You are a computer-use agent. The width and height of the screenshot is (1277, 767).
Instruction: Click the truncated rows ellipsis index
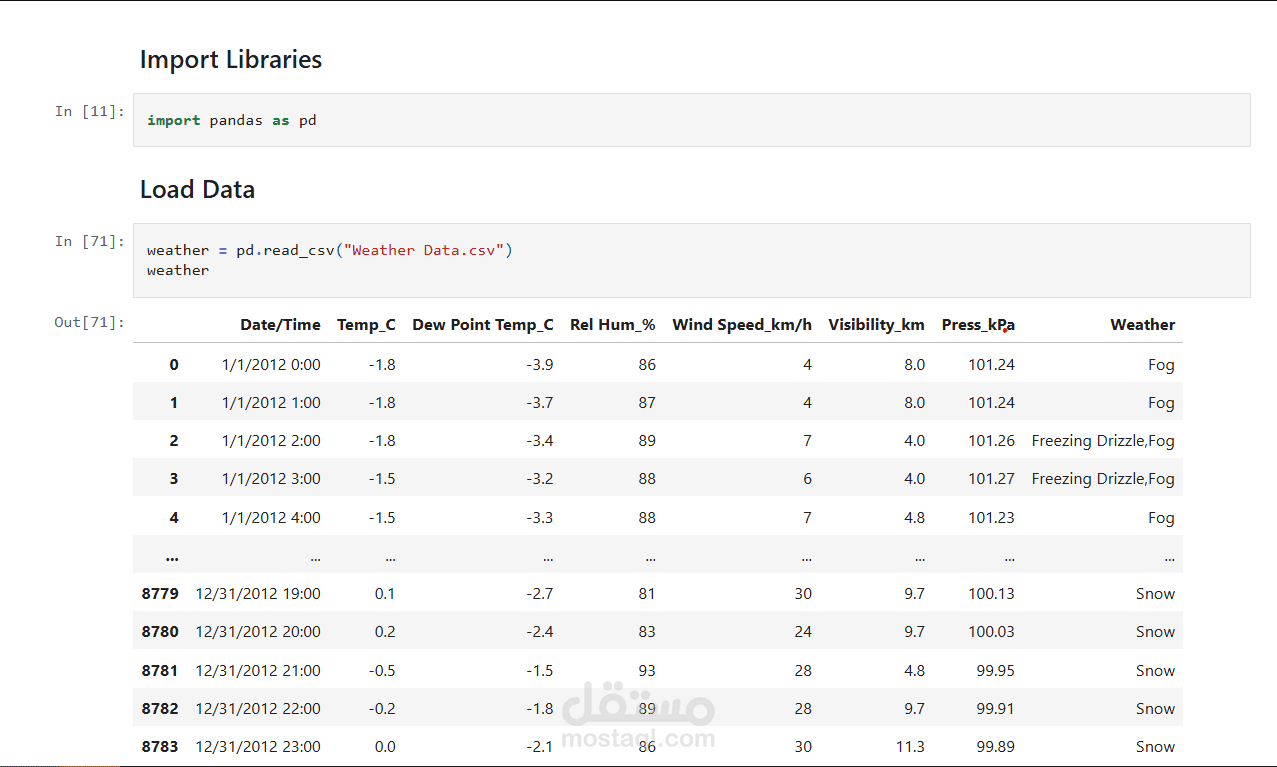(x=172, y=556)
